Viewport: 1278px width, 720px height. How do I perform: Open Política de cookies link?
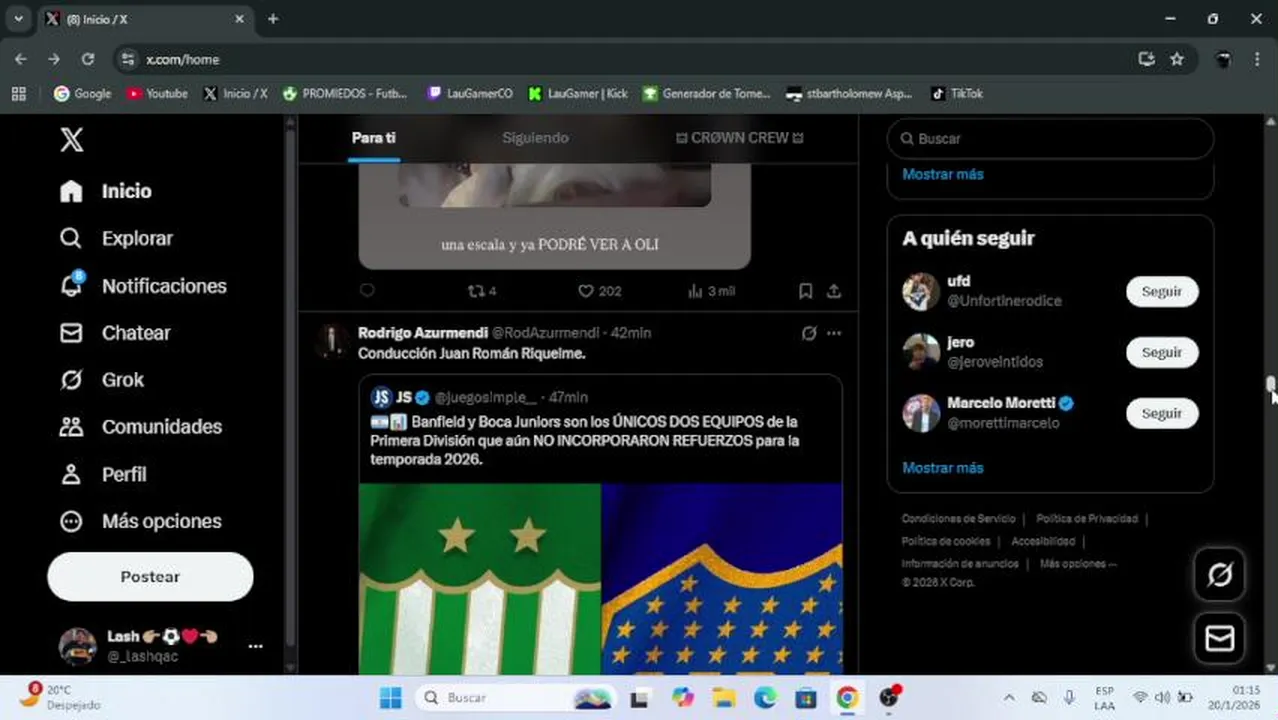(945, 541)
